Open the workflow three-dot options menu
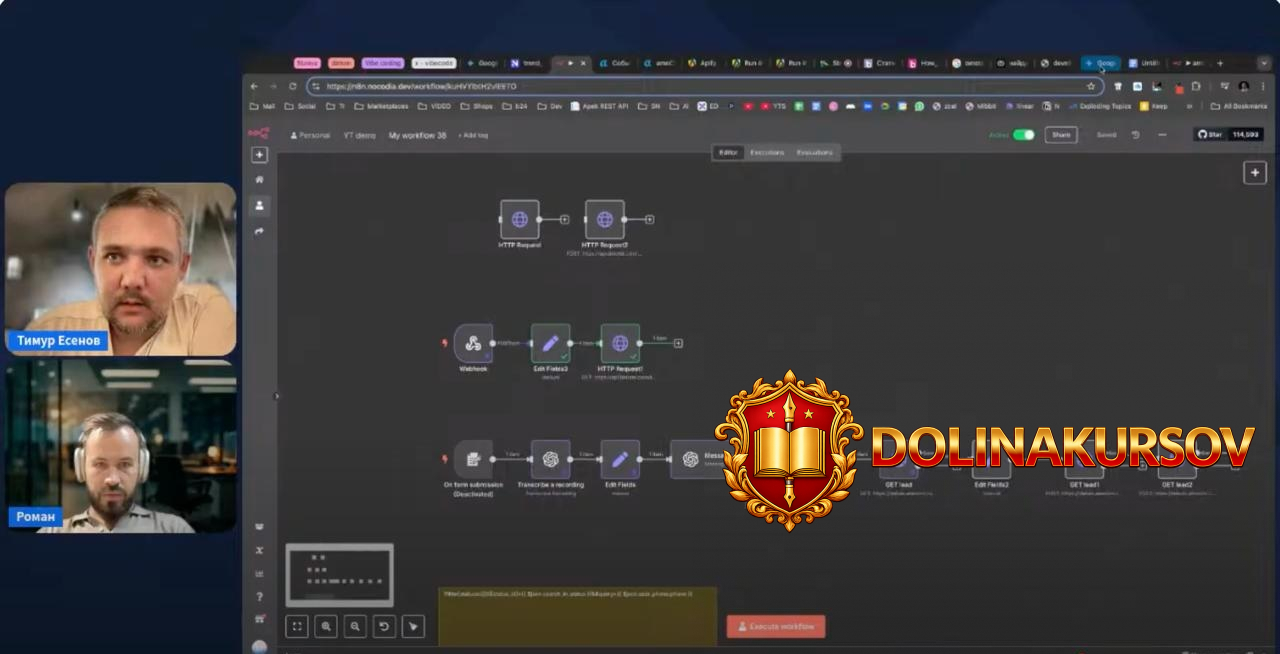Screen dimensions: 1280x654 pos(1162,135)
